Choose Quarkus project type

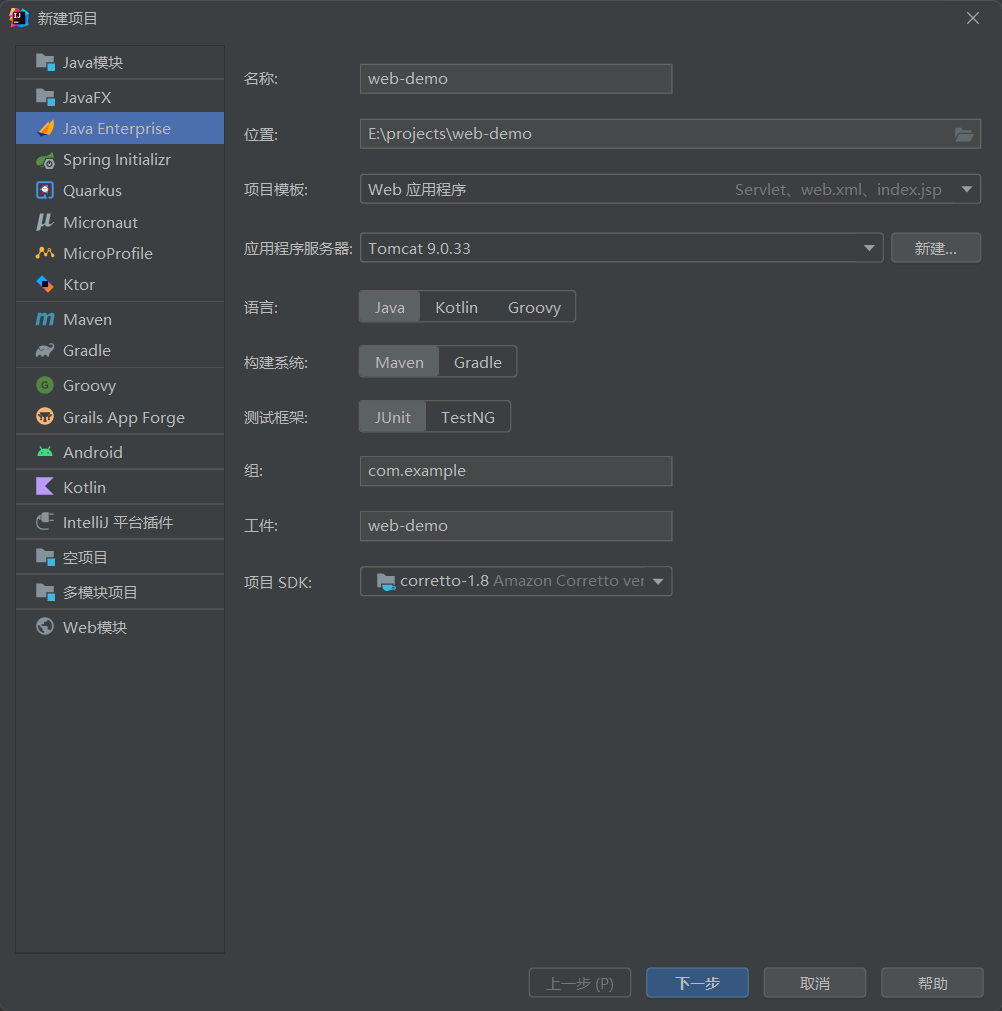[120, 191]
